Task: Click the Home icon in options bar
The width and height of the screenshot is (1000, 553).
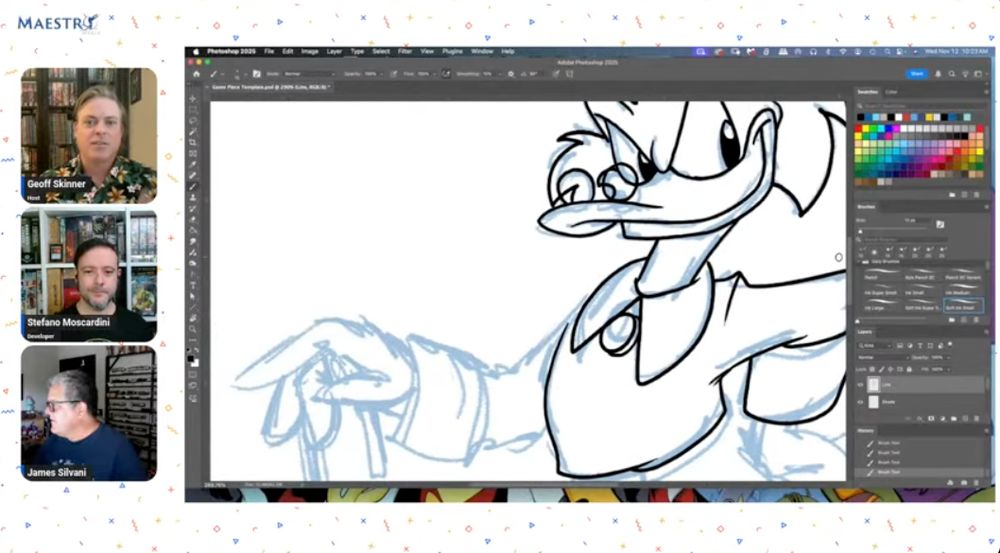Action: pos(196,74)
